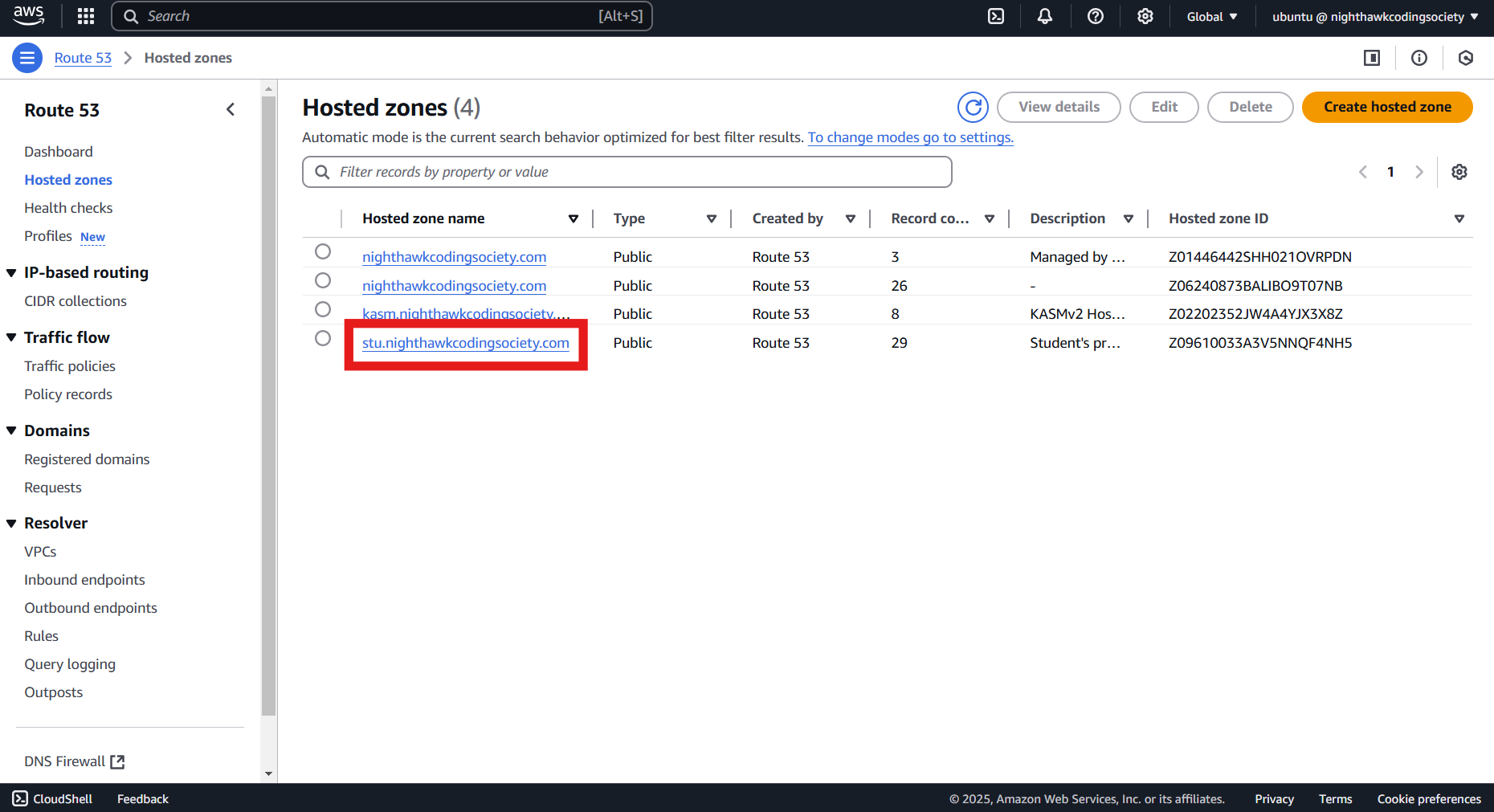Open Hosted zones in the sidebar
The width and height of the screenshot is (1494, 812).
[x=68, y=180]
